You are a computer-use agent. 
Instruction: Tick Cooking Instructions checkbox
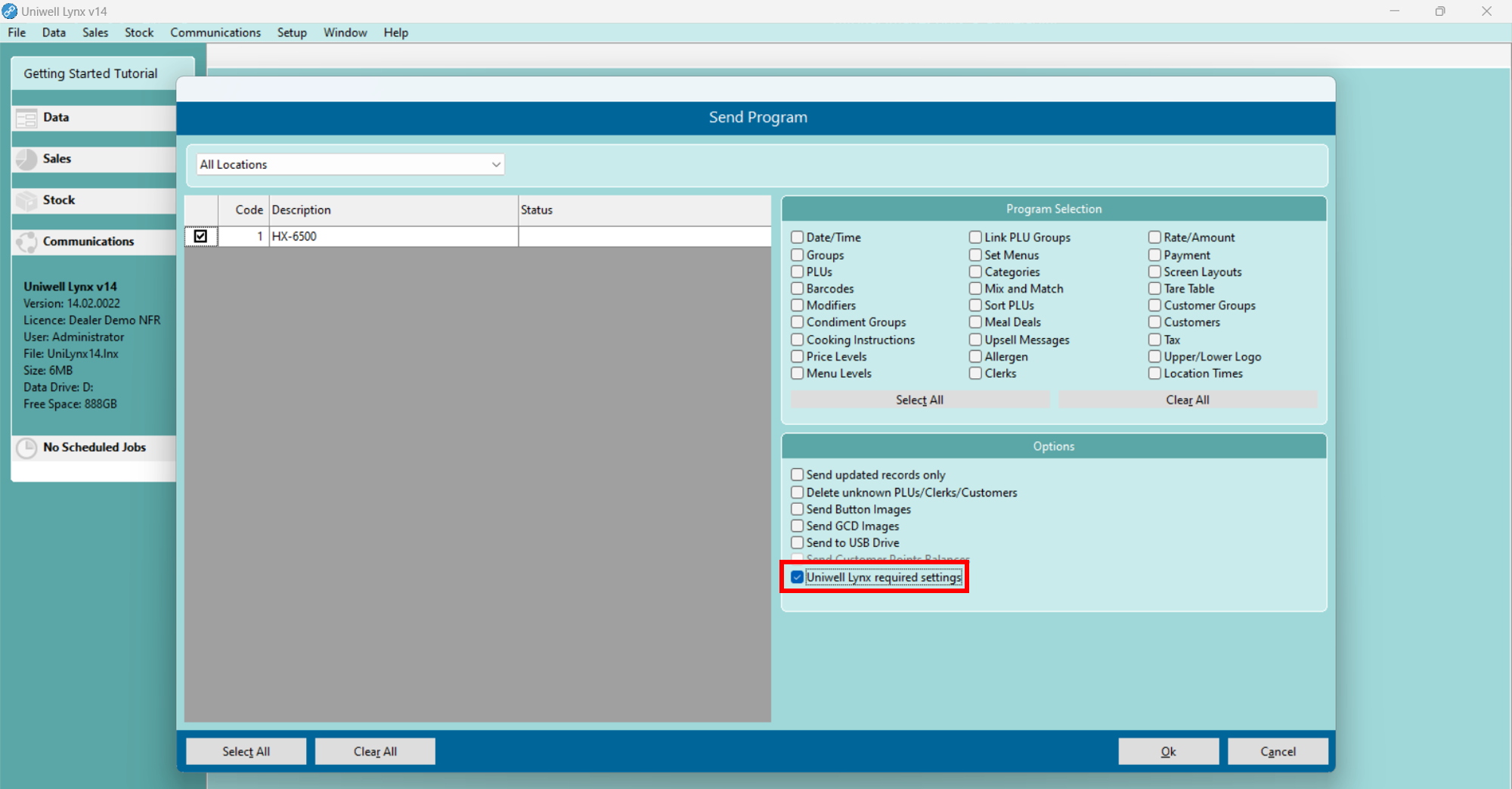tap(797, 340)
